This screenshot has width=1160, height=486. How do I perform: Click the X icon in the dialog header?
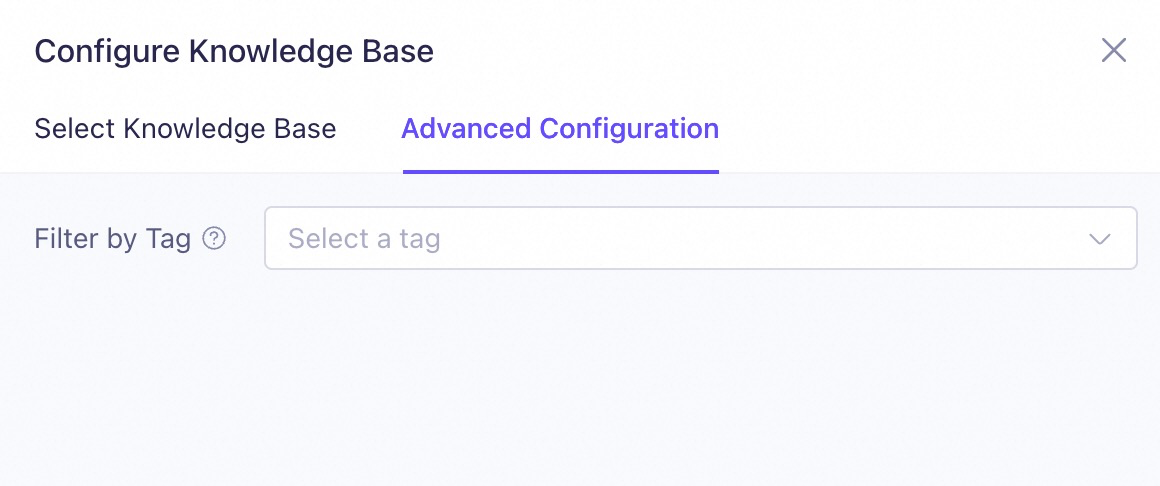[x=1113, y=51]
